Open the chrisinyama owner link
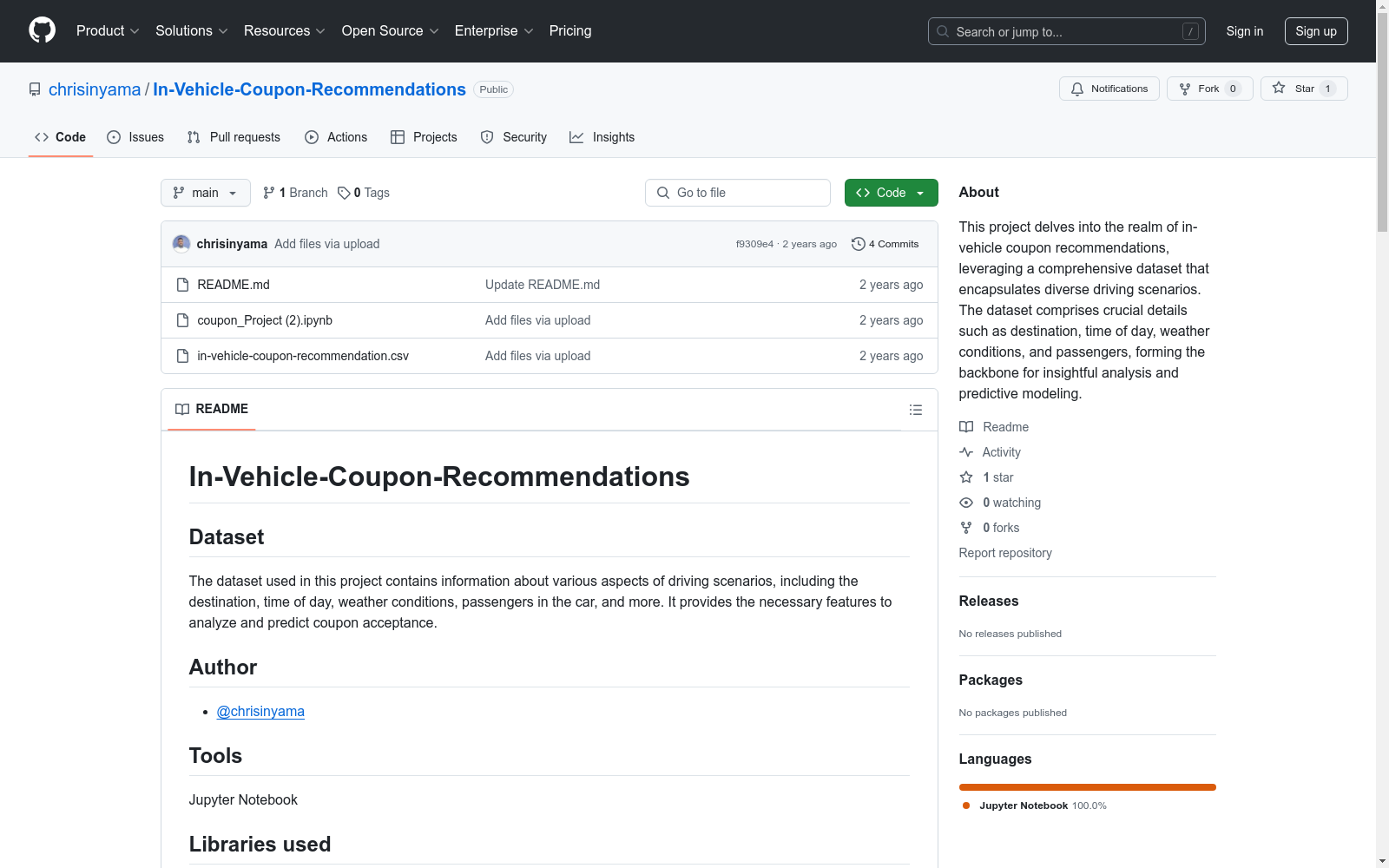This screenshot has width=1389, height=868. [95, 89]
